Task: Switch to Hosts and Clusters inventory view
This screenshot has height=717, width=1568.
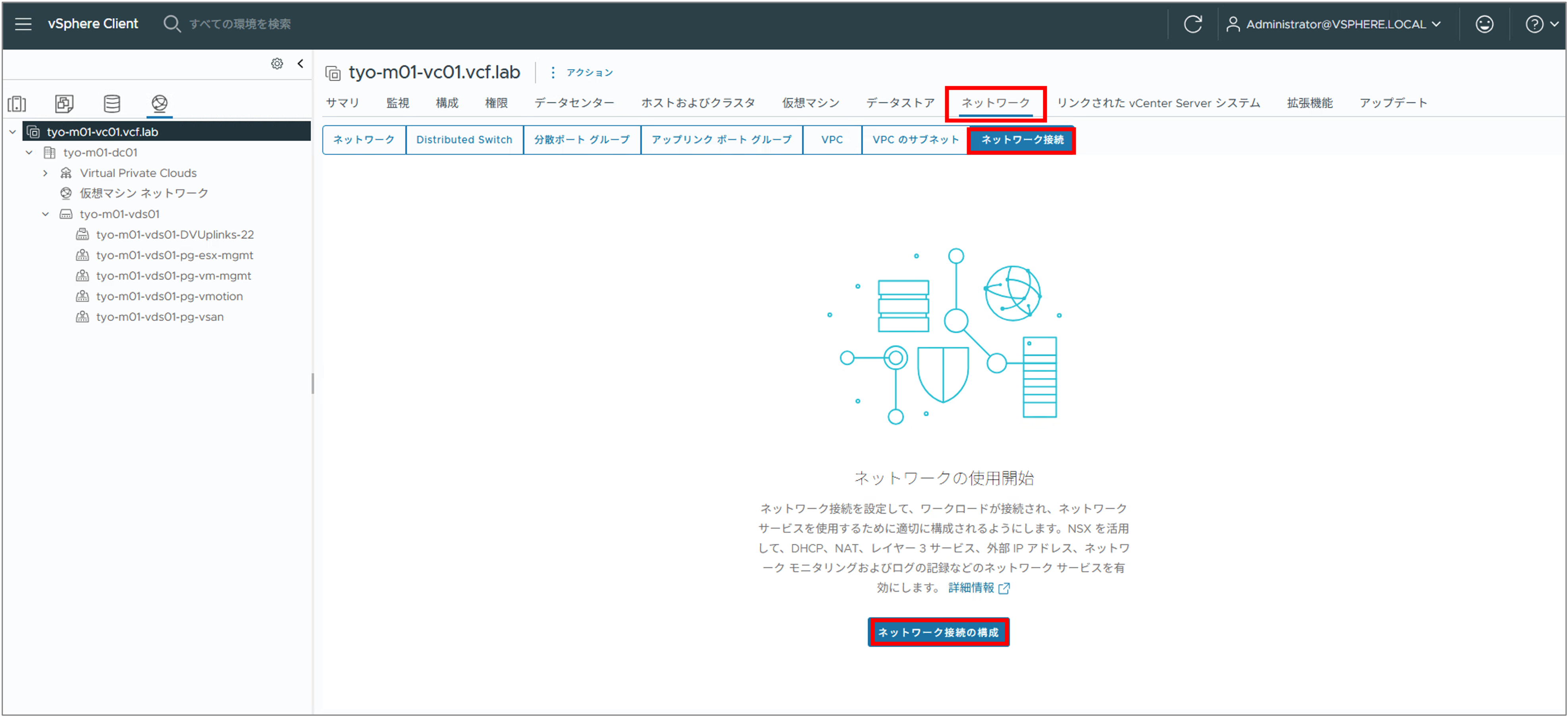Action: click(16, 104)
